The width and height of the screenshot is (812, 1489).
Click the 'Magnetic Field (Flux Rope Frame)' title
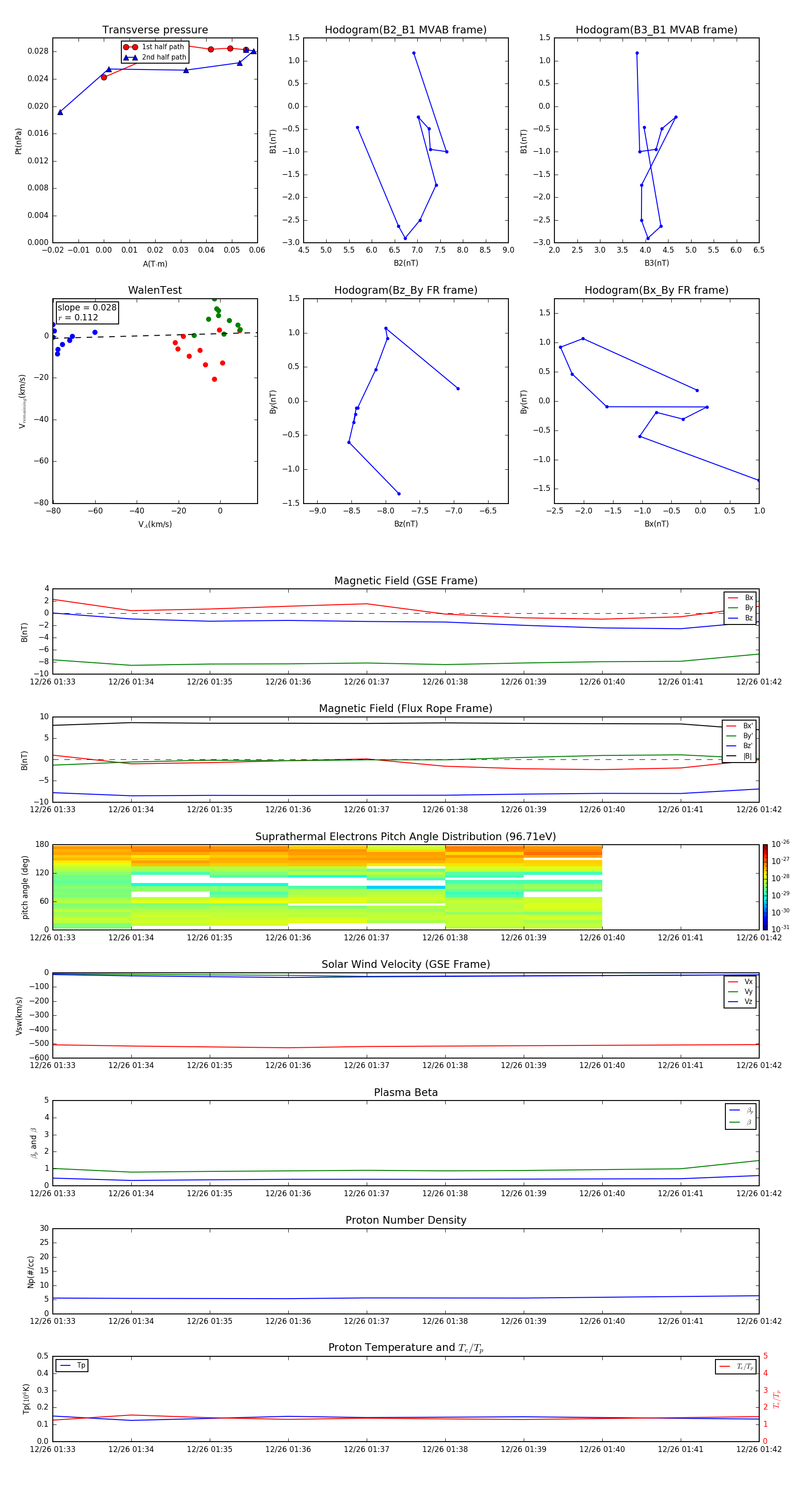pyautogui.click(x=406, y=709)
